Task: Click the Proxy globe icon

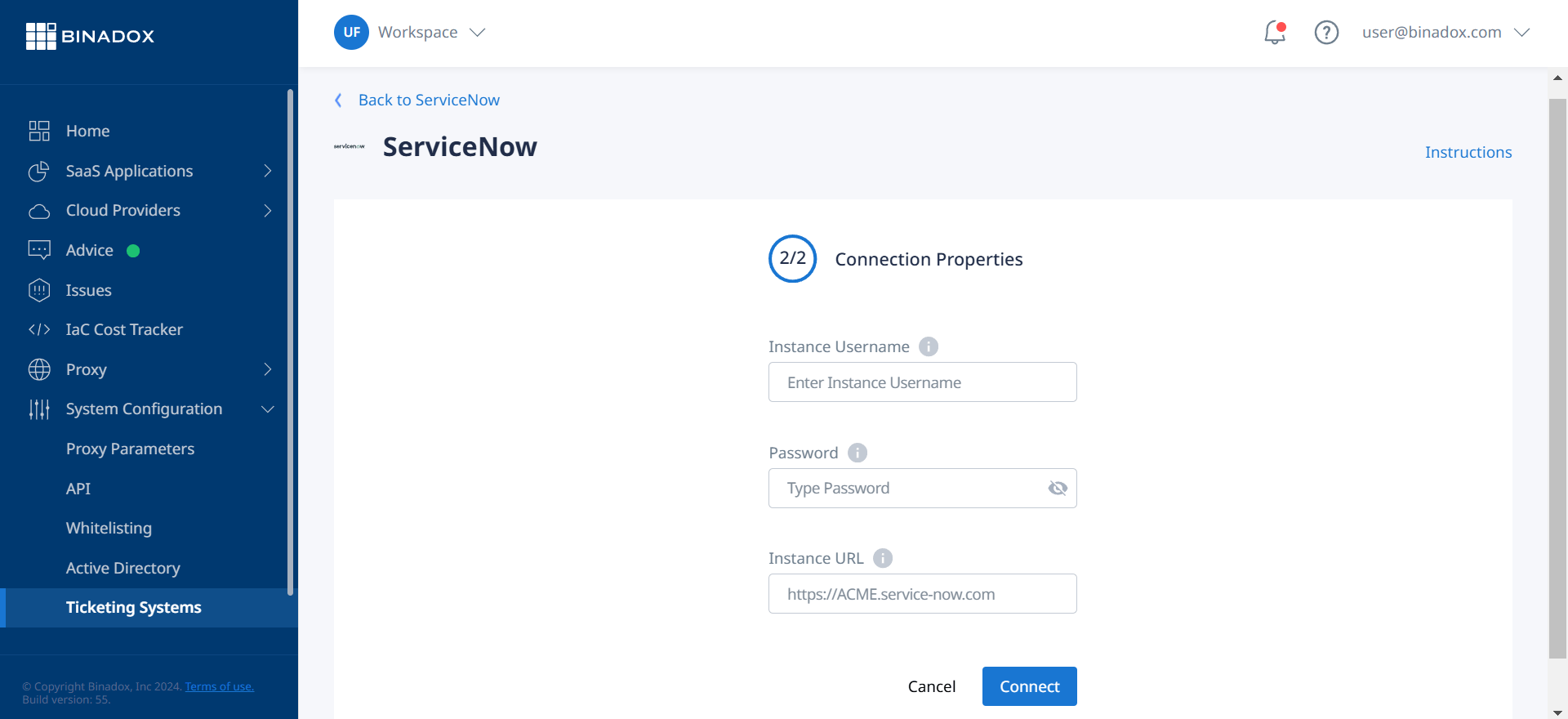Action: tap(39, 369)
